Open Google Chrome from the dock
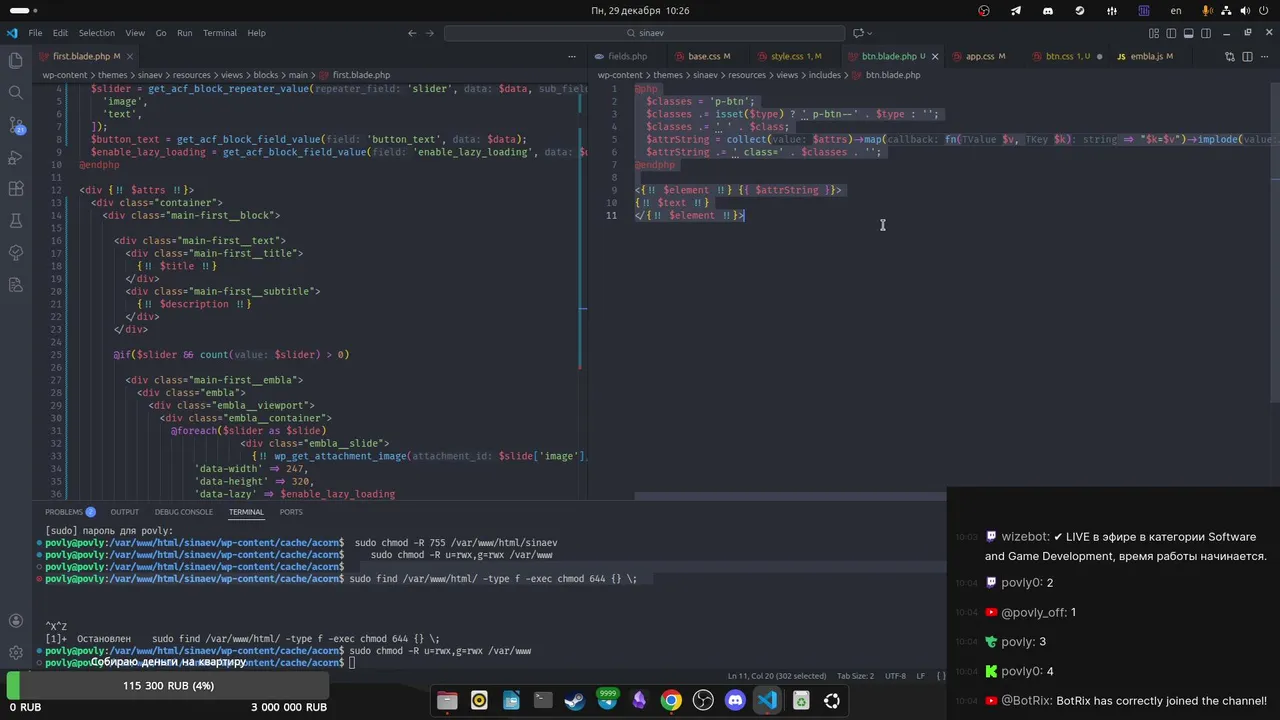The width and height of the screenshot is (1280, 720). click(x=671, y=701)
